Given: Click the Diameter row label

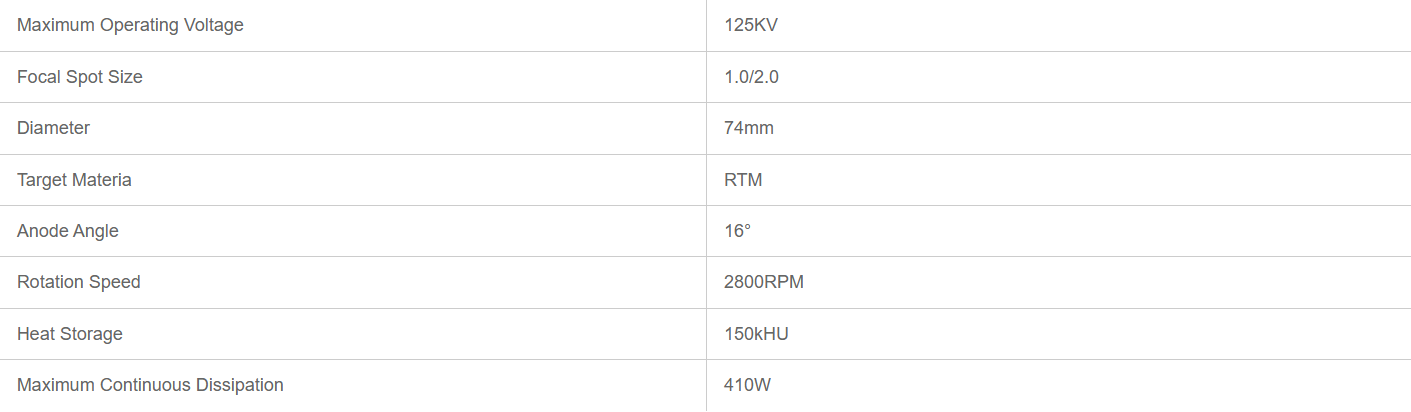Looking at the screenshot, I should [53, 128].
